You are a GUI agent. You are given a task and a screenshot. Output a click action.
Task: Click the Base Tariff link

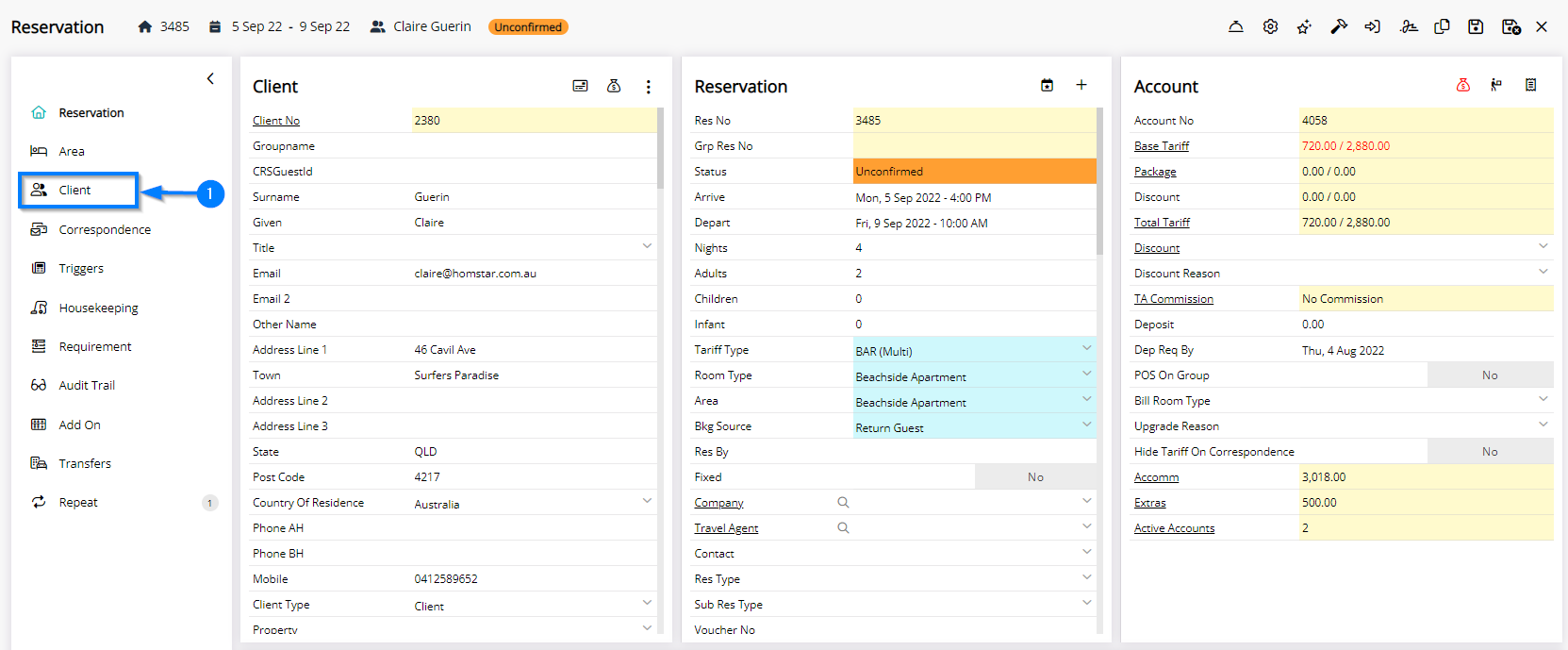[1161, 146]
